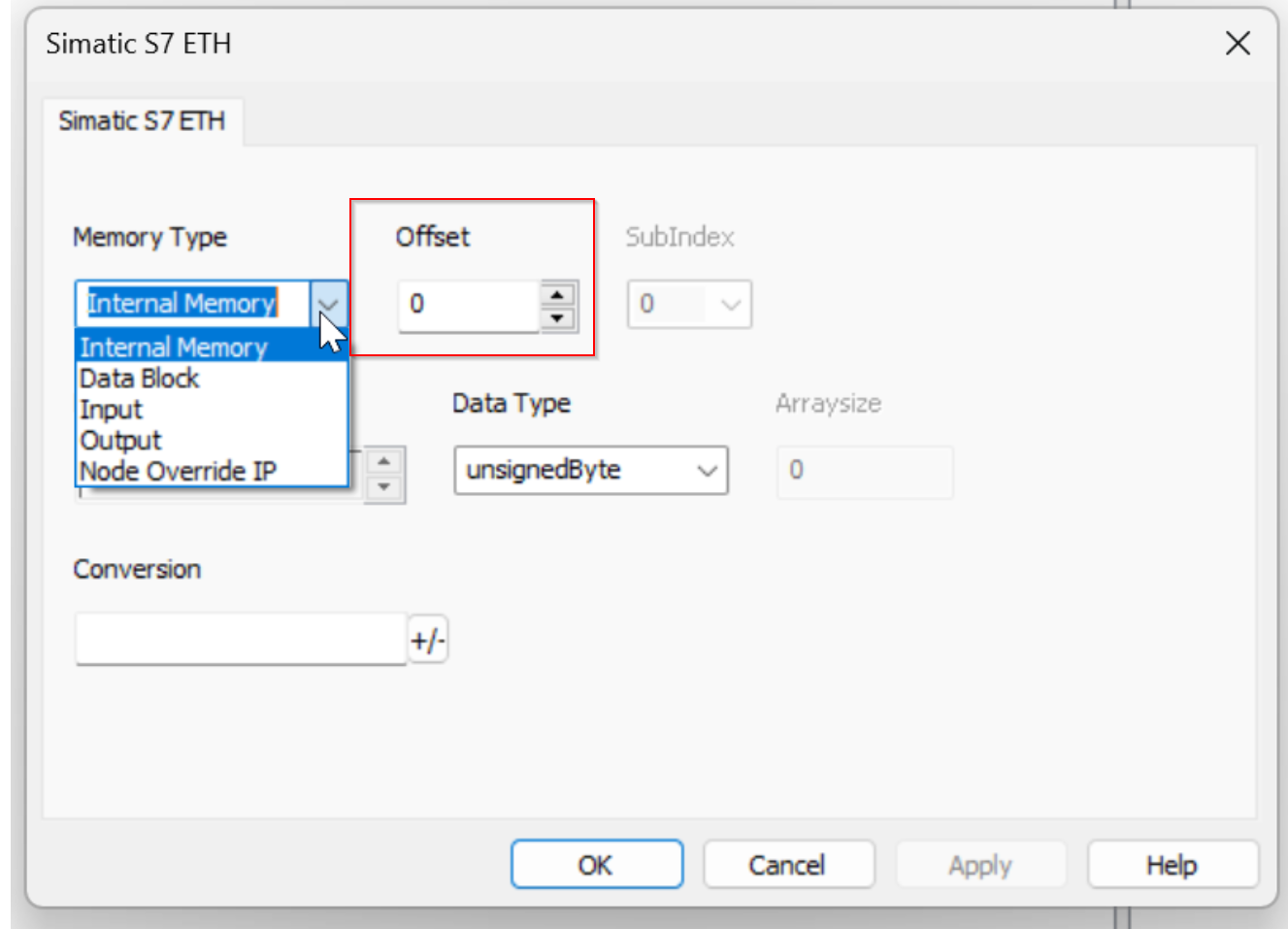Choose Node Override IP option

point(212,472)
